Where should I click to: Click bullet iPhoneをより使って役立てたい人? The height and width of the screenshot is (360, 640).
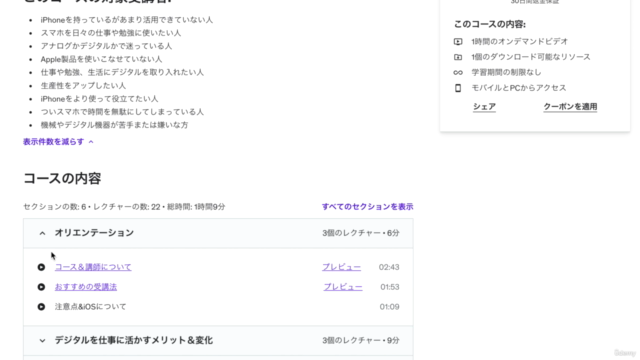(x=99, y=99)
